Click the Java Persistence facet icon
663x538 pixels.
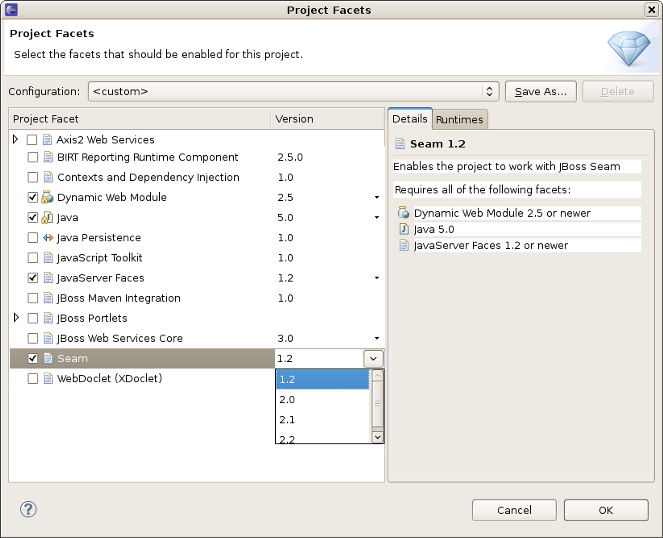tap(47, 238)
